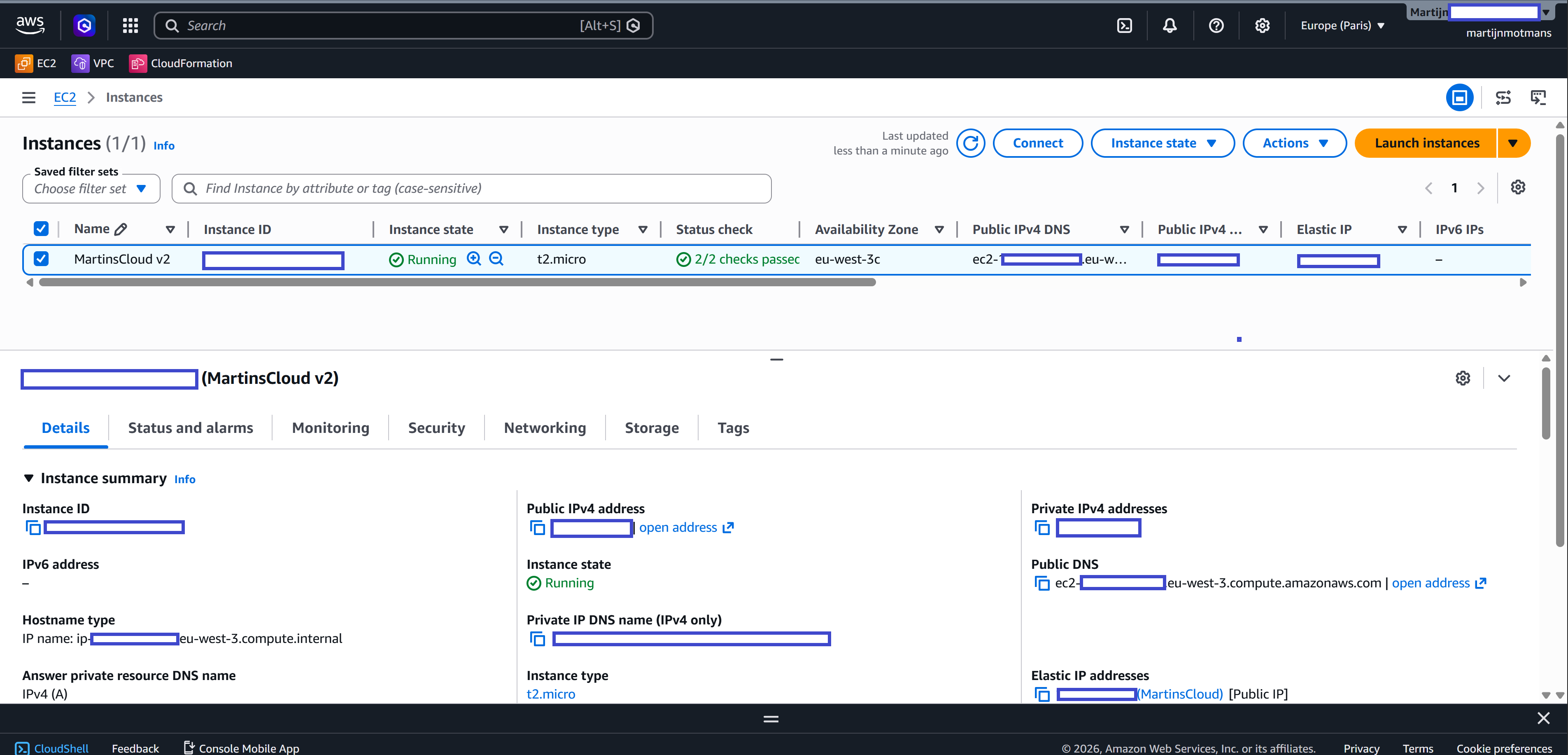This screenshot has height=755, width=1568.
Task: Switch to the Monitoring tab
Action: 331,428
